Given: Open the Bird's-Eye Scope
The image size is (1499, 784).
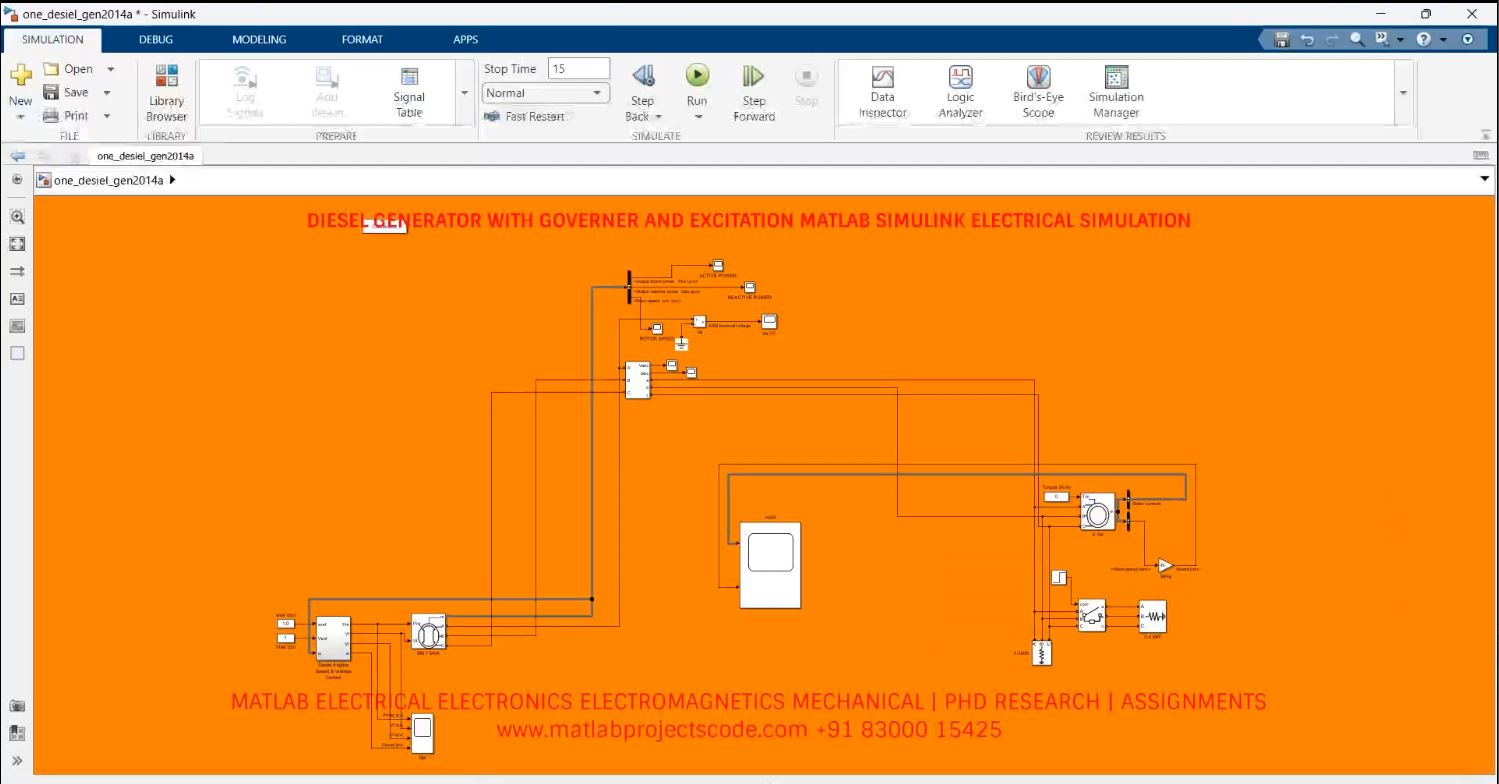Looking at the screenshot, I should (1036, 90).
